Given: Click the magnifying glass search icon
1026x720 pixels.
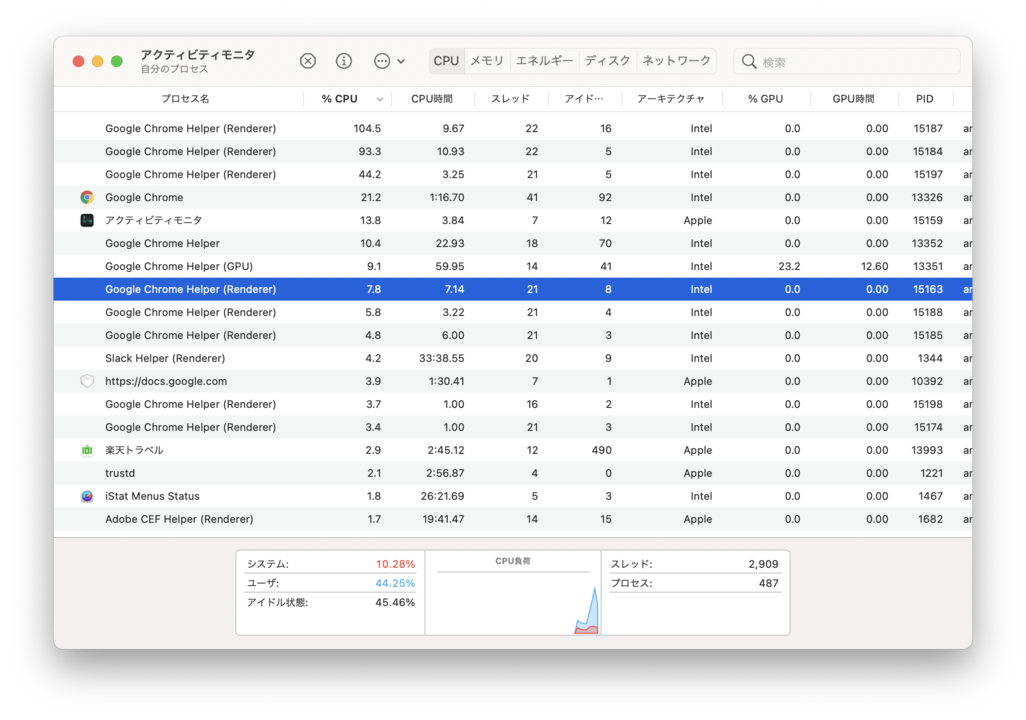Looking at the screenshot, I should (749, 62).
